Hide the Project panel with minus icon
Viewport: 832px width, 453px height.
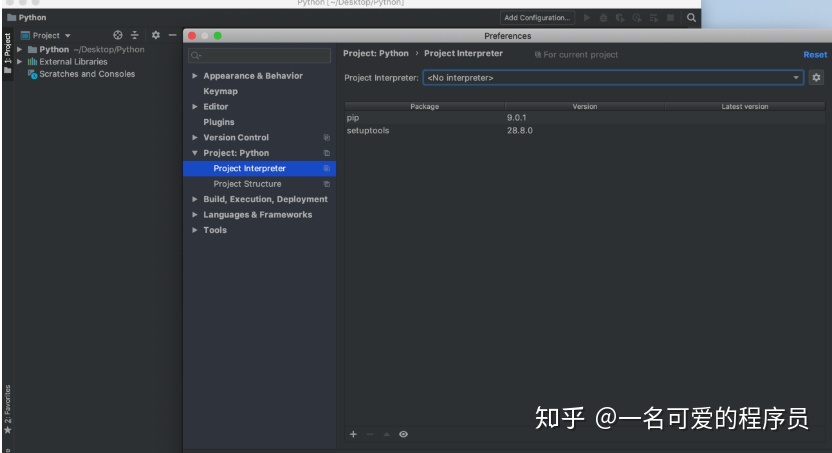click(x=172, y=35)
